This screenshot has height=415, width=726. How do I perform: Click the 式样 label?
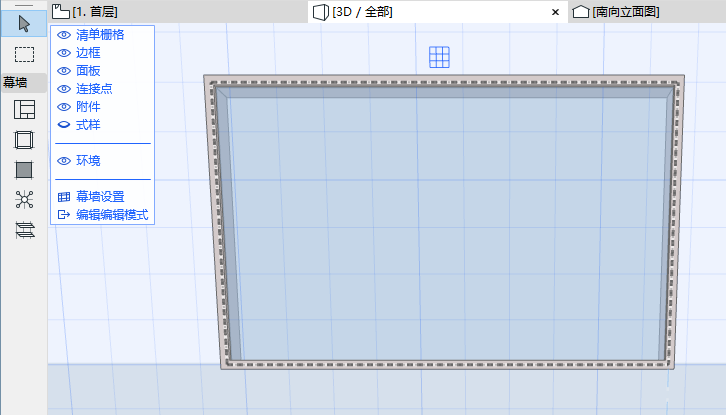(88, 125)
